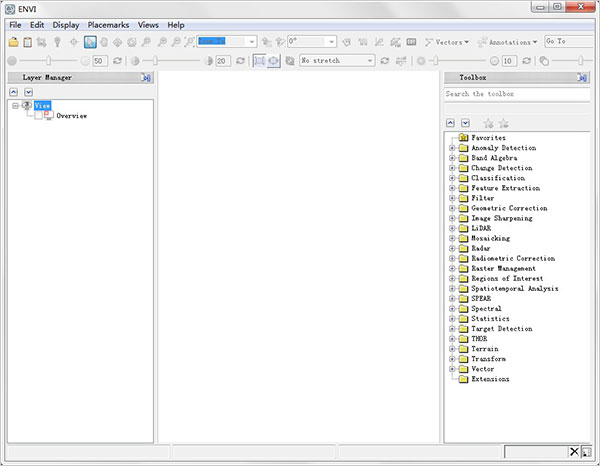Open the Zoom To dropdown
This screenshot has width=600, height=466.
coord(252,42)
